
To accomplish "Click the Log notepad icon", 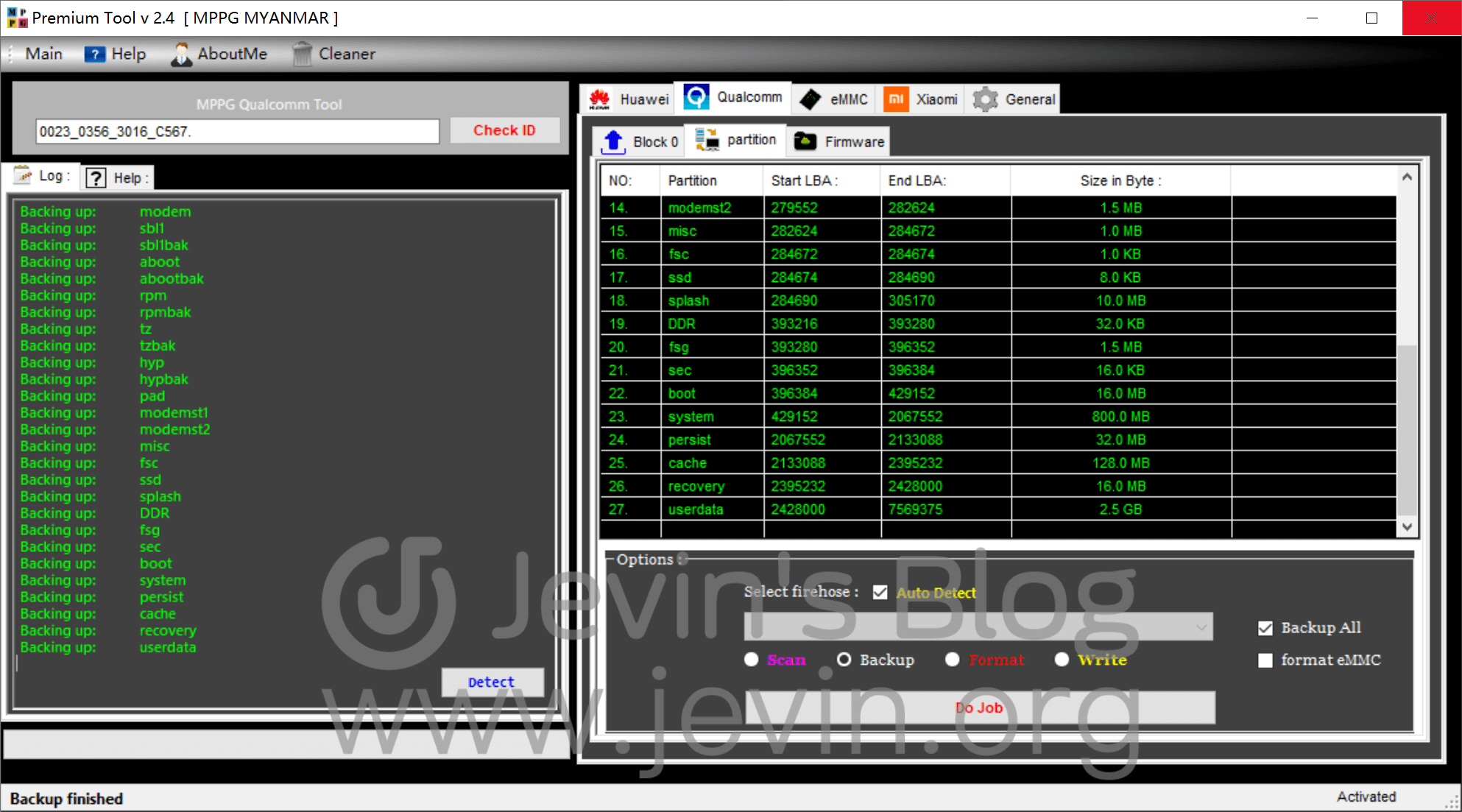I will pos(23,174).
